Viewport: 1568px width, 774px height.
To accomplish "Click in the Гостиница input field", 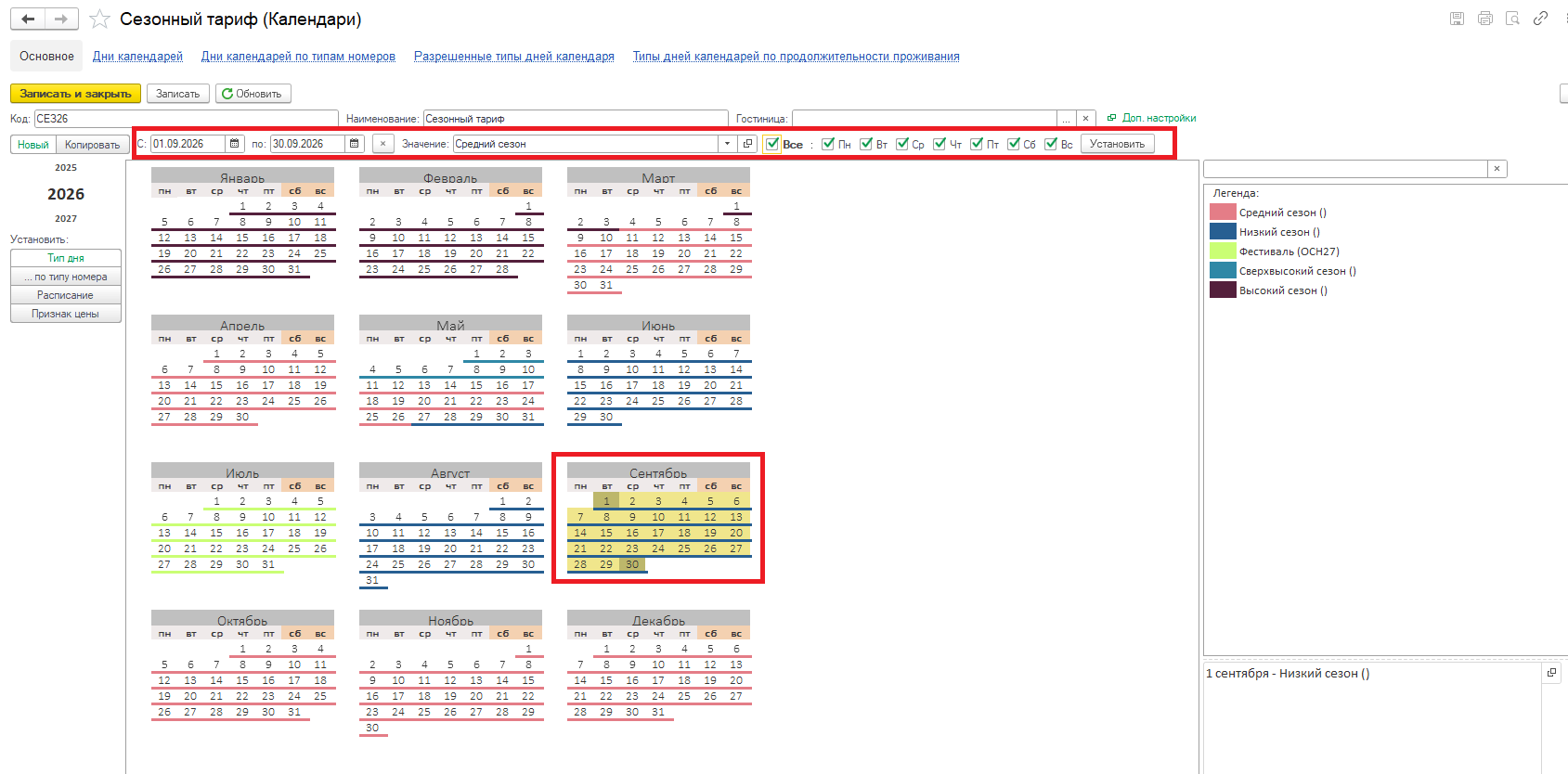I will 924,119.
